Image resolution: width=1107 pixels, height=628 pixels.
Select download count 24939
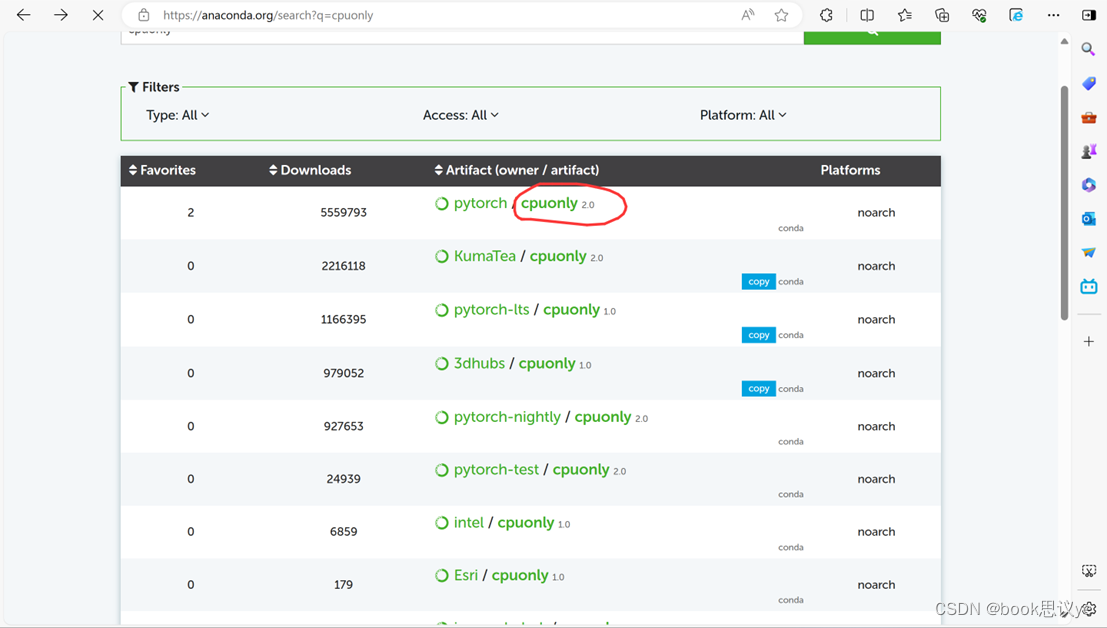pos(343,479)
